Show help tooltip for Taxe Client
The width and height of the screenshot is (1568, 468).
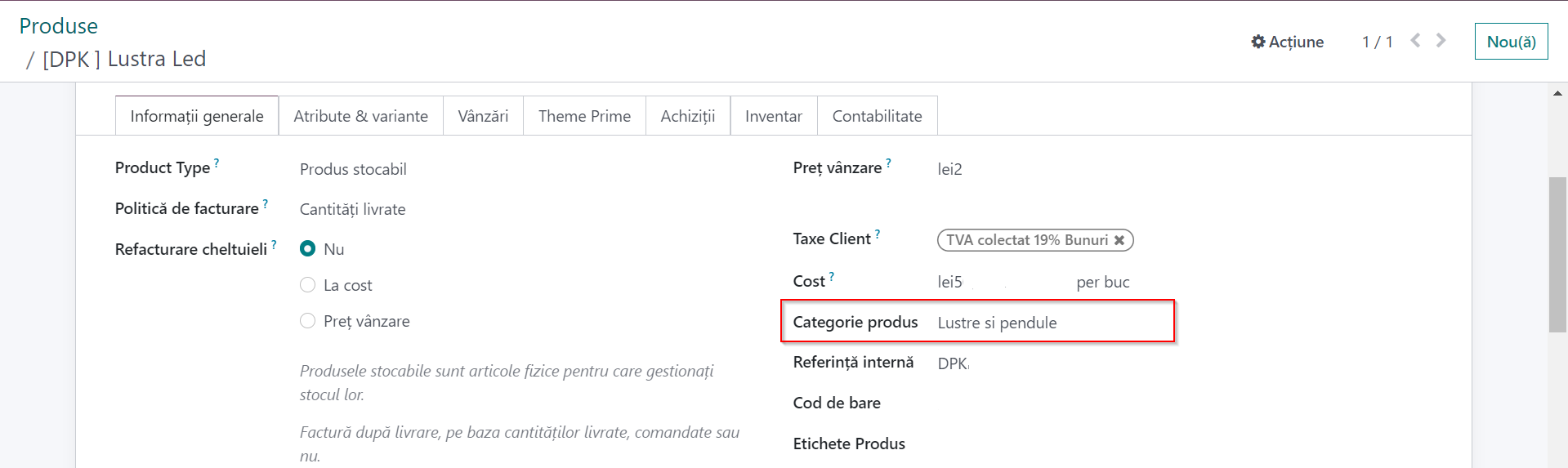[x=878, y=234]
